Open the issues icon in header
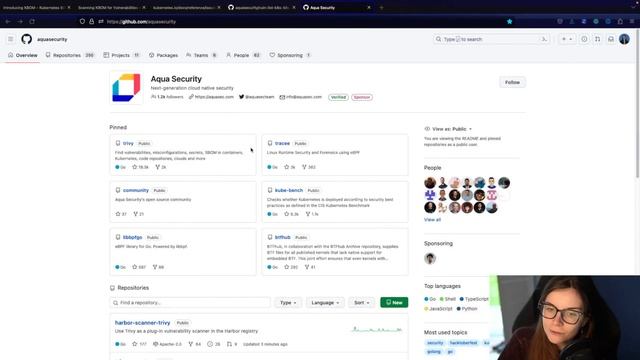The width and height of the screenshot is (640, 360). tap(584, 39)
